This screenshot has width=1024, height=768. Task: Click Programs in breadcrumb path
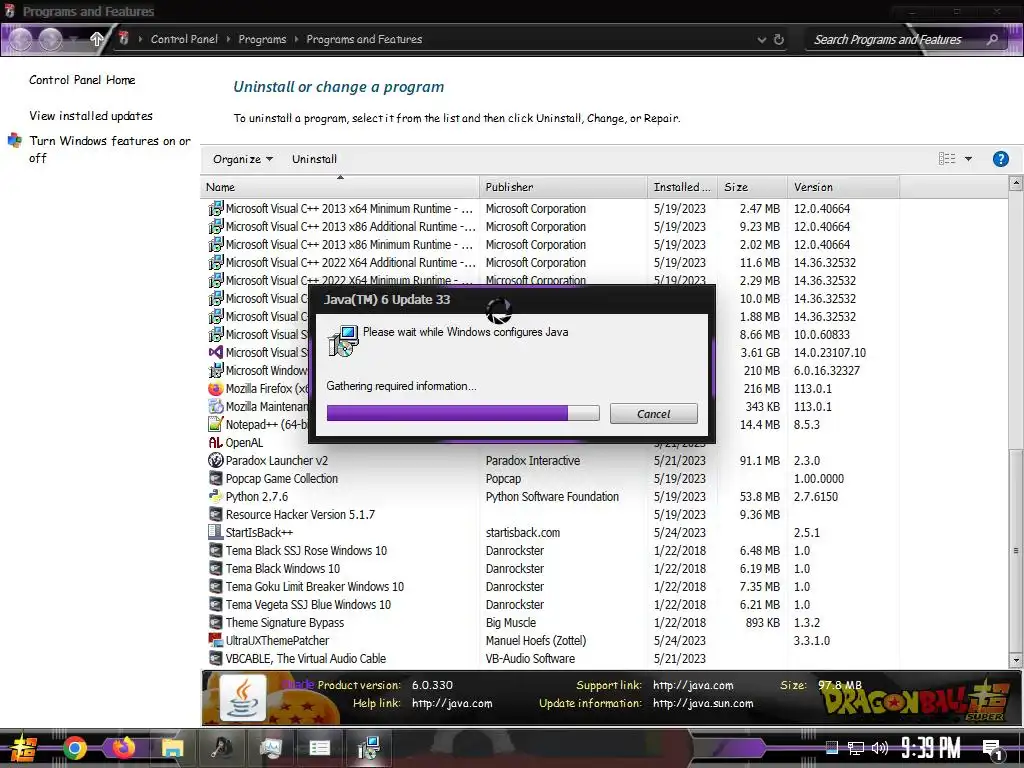[262, 39]
